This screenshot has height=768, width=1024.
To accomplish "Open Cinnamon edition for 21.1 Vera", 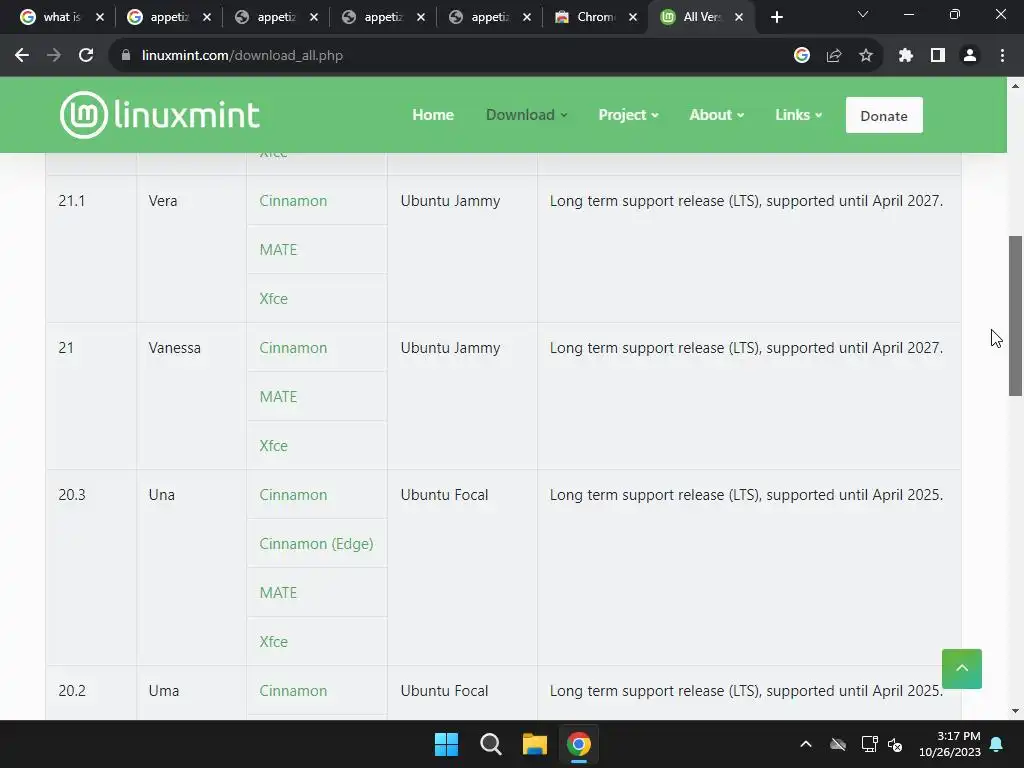I will 293,201.
